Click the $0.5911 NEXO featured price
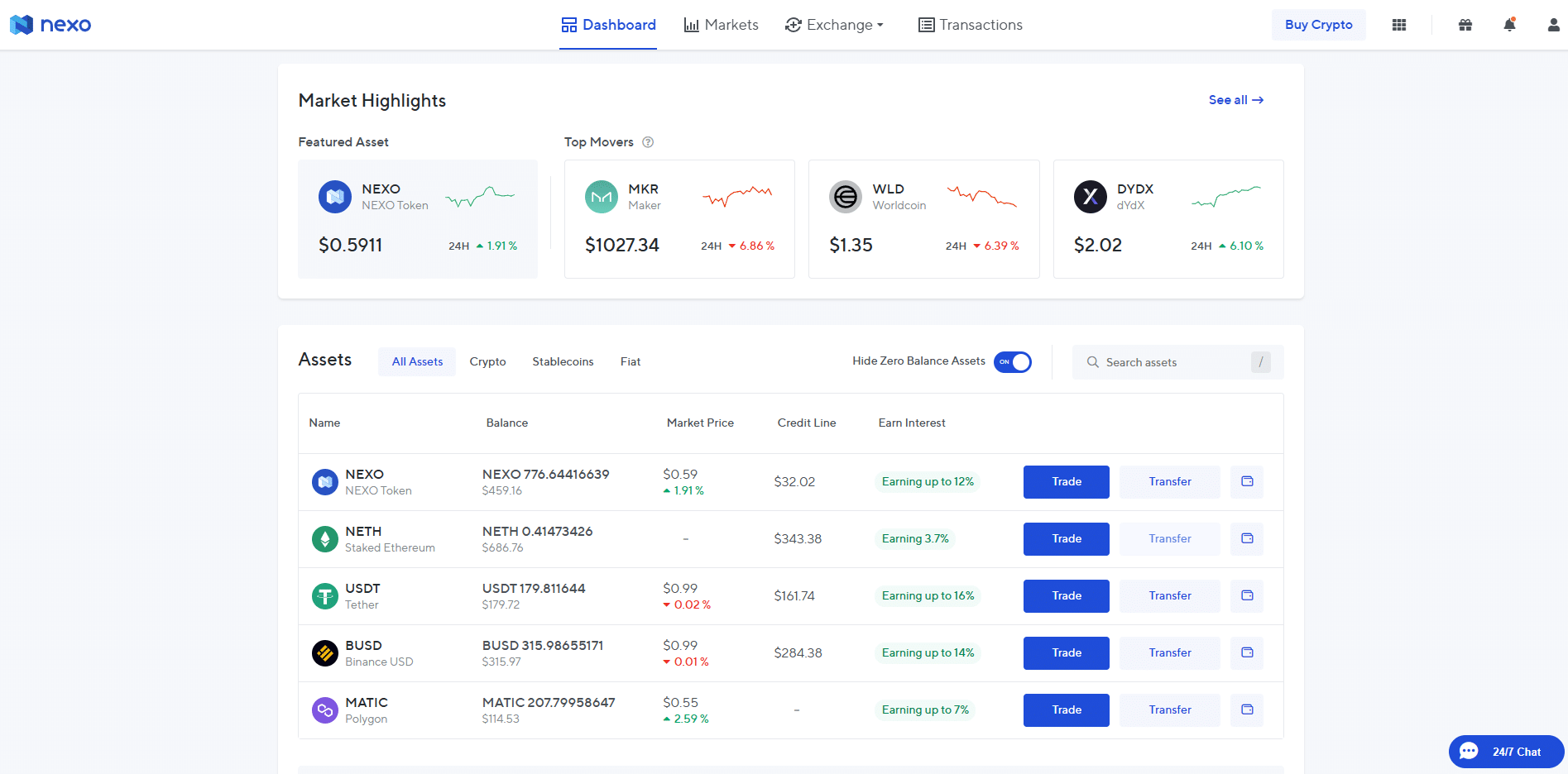This screenshot has width=1568, height=774. click(x=351, y=246)
